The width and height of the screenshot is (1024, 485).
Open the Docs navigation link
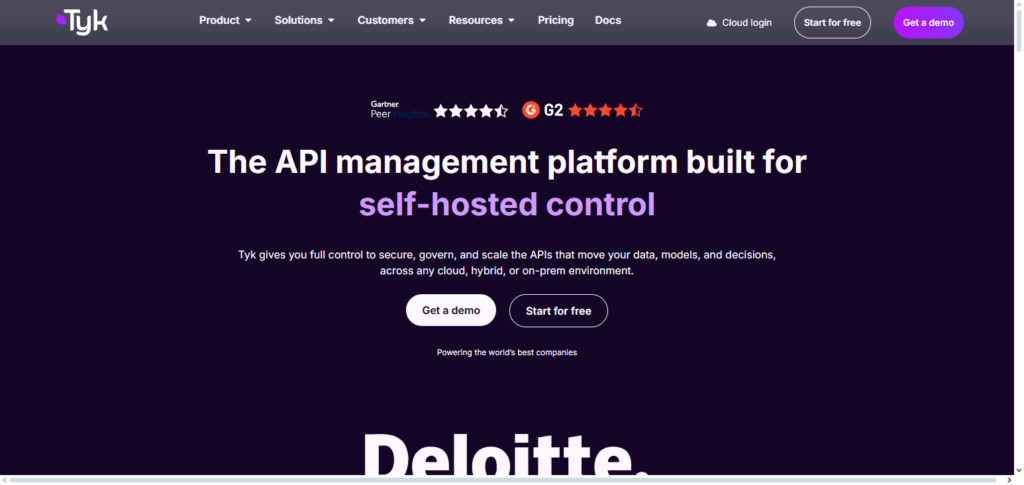(608, 20)
